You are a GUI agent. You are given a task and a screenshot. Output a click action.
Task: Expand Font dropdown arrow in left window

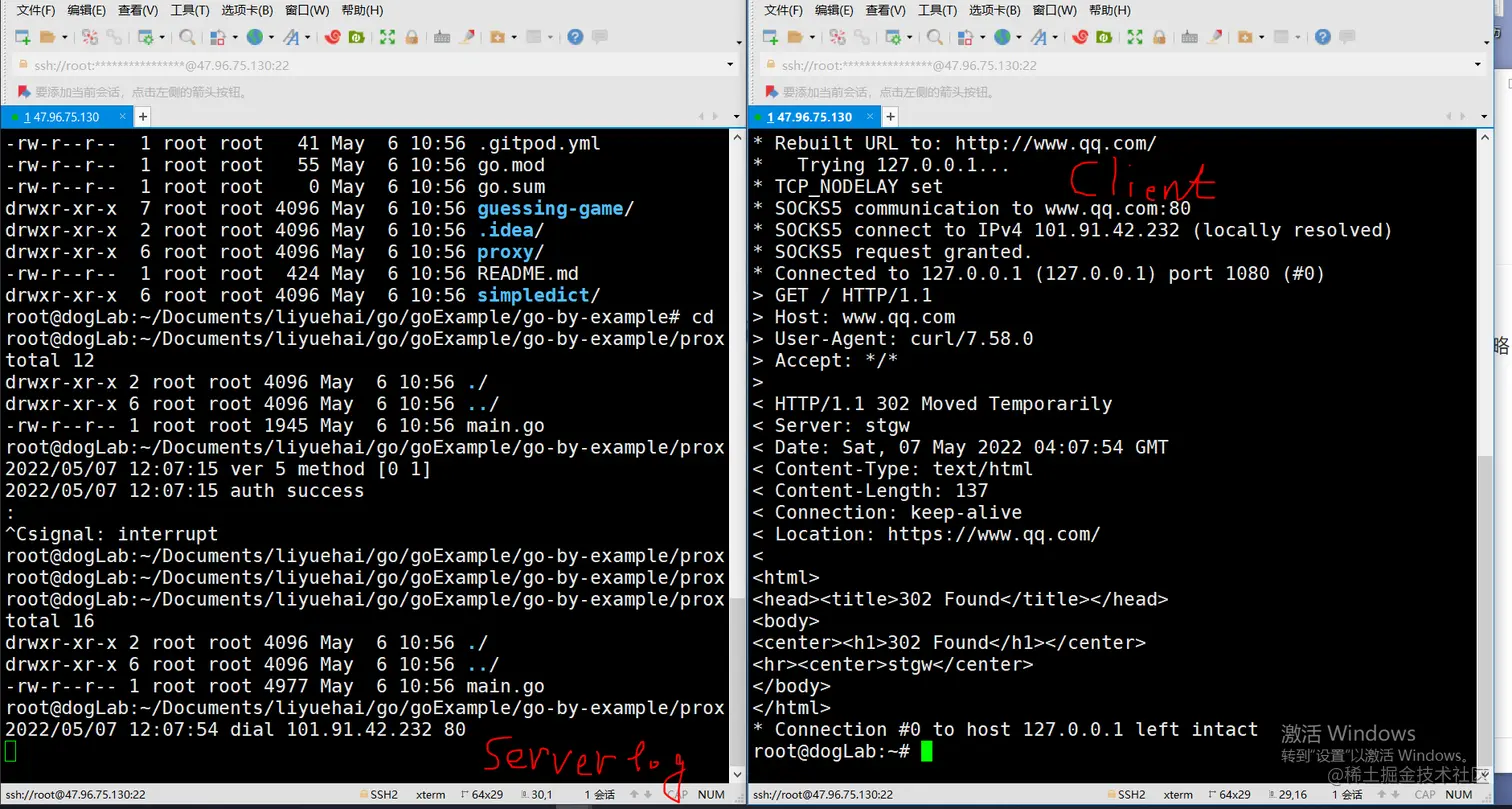point(307,37)
